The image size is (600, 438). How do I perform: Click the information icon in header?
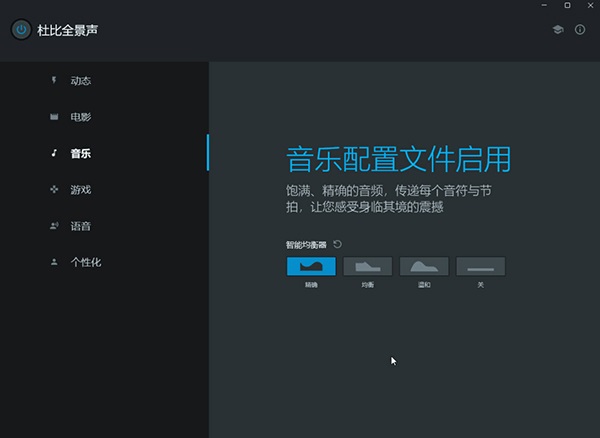coord(580,30)
